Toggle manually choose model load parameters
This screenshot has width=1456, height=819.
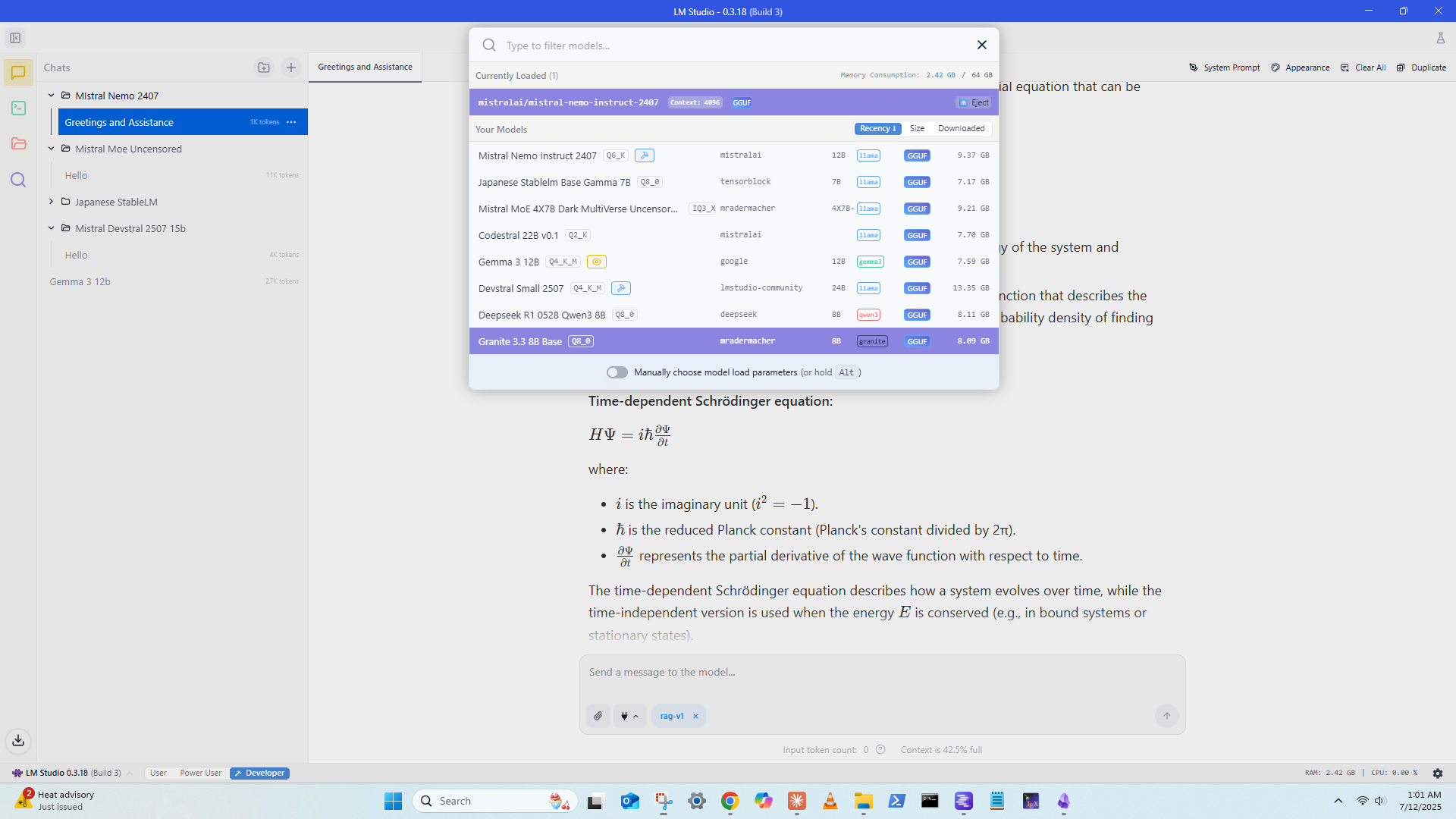pos(617,372)
